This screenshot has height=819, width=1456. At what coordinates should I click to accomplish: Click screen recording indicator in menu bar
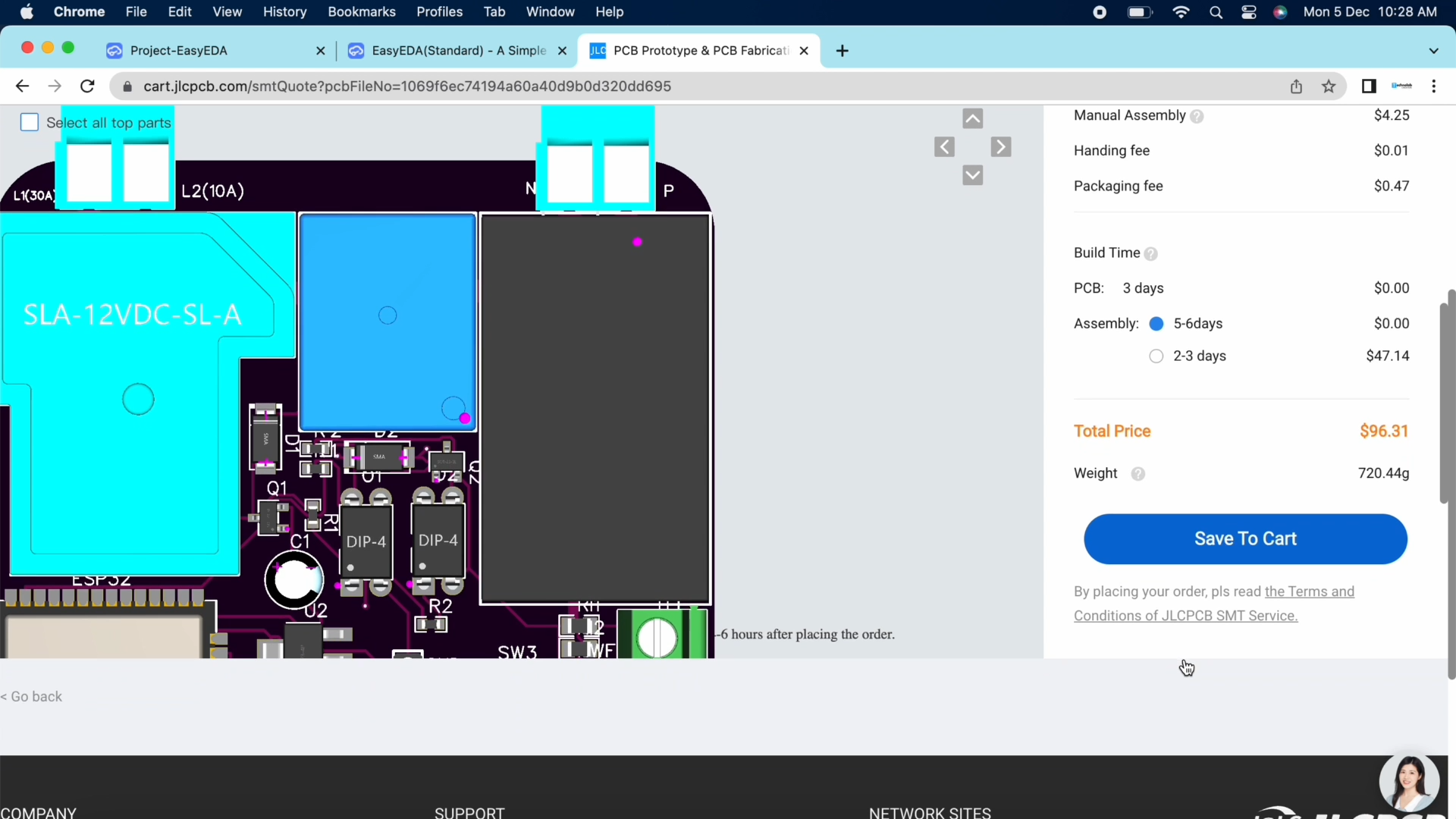pos(1100,12)
